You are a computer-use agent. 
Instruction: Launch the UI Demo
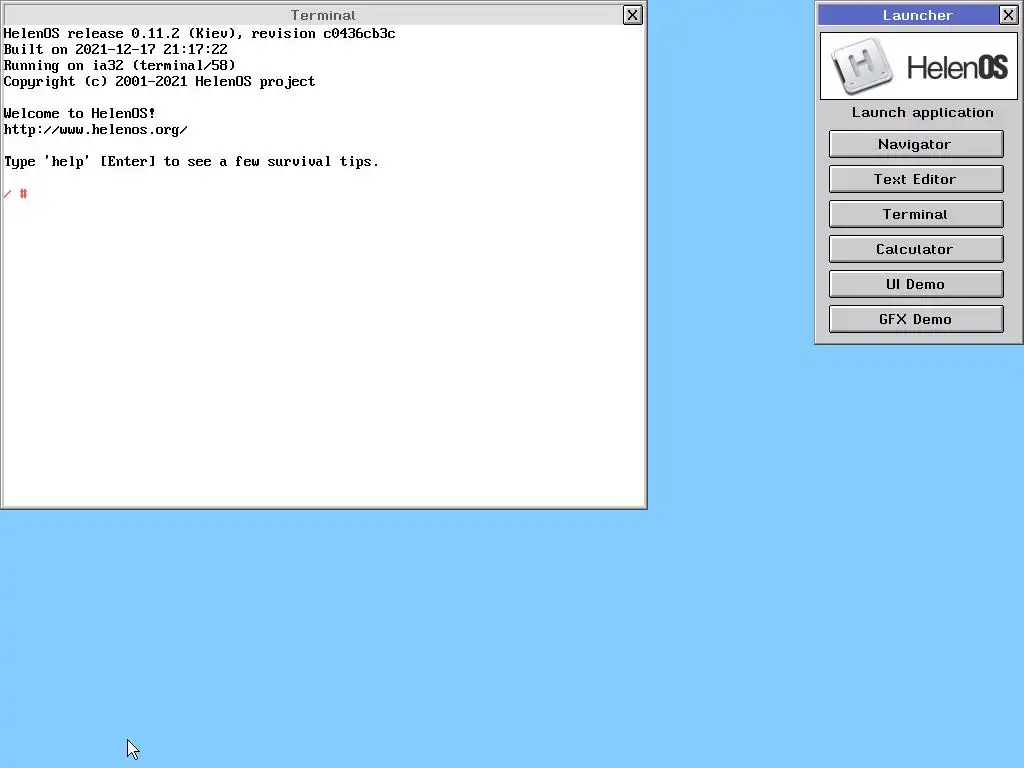[916, 284]
